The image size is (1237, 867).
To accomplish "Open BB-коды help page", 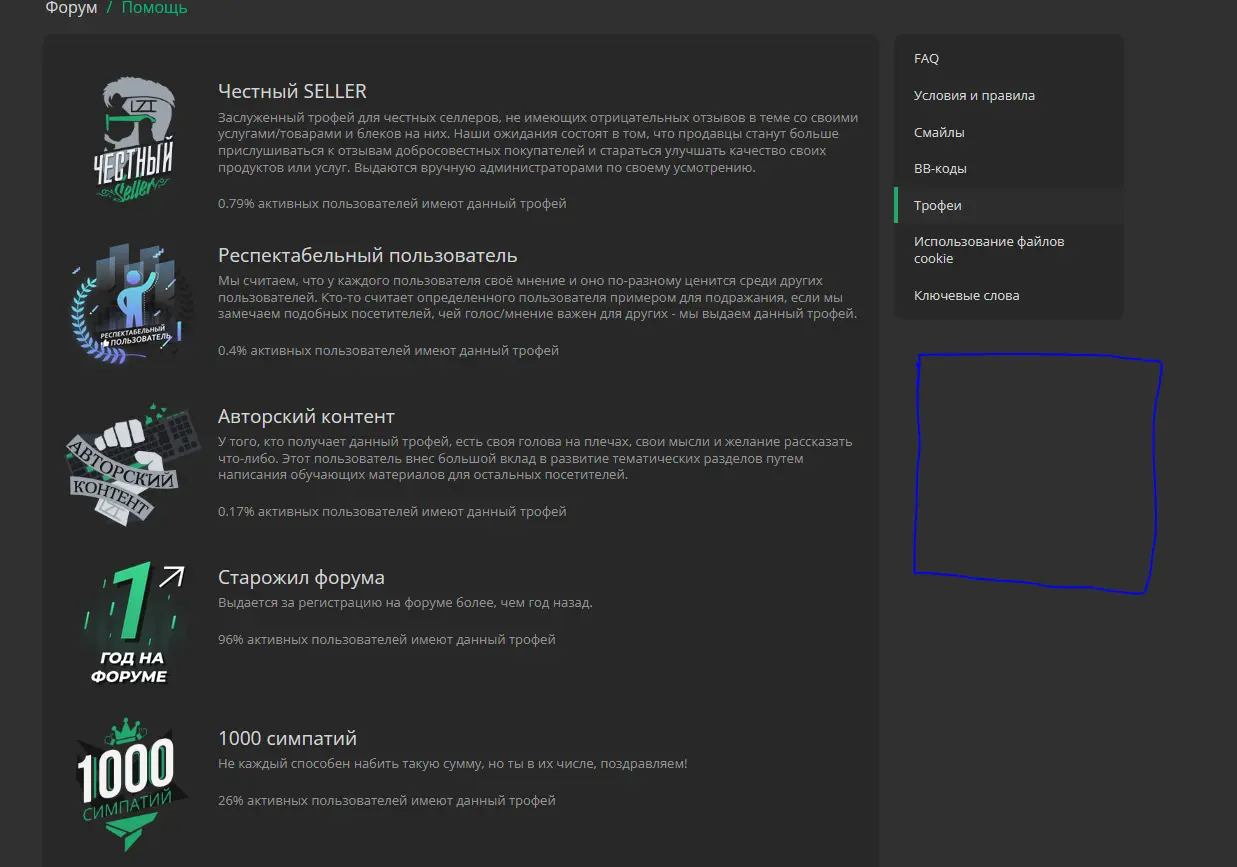I will click(x=1008, y=169).
